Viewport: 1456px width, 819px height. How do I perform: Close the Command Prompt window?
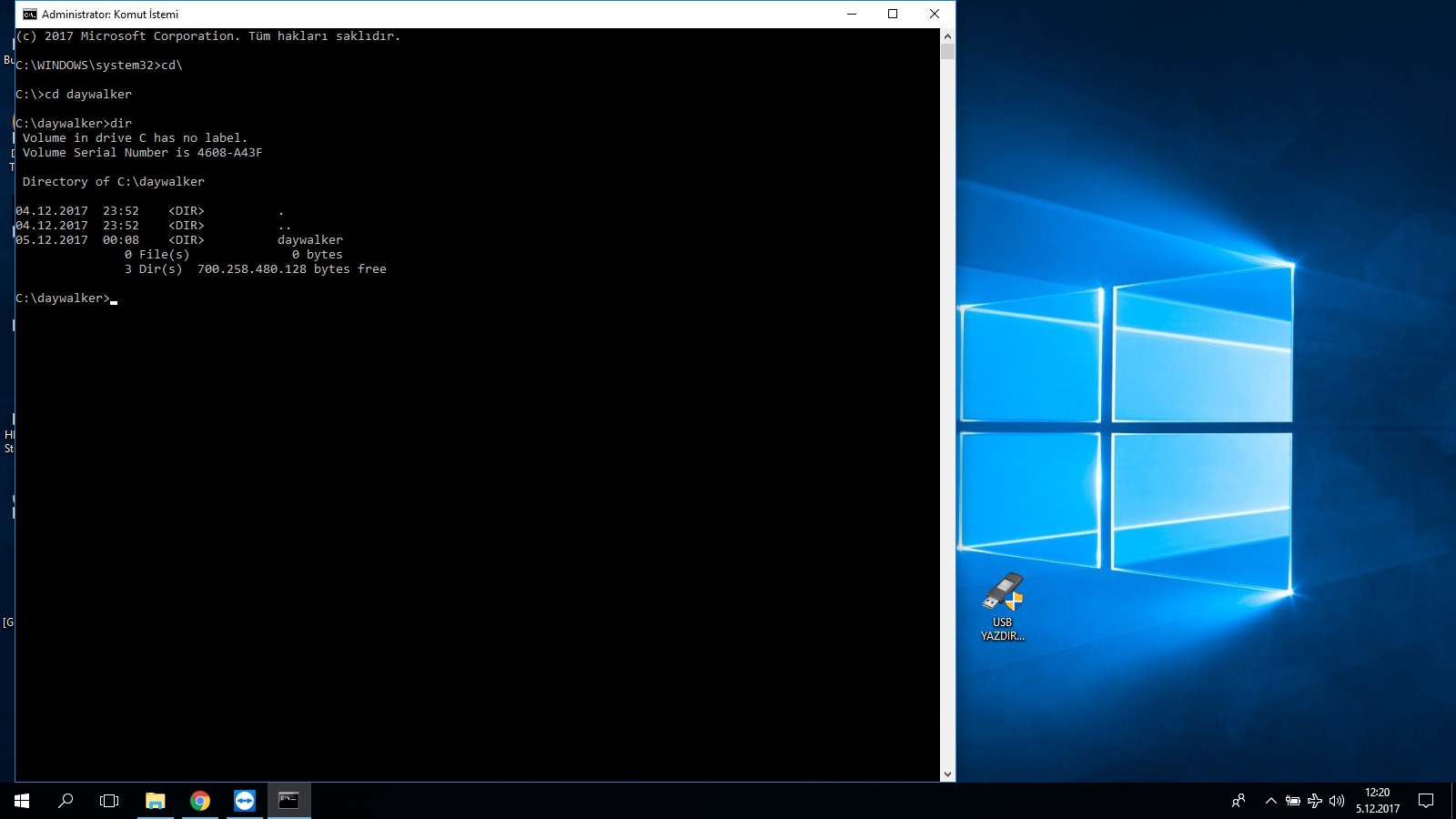[x=935, y=14]
